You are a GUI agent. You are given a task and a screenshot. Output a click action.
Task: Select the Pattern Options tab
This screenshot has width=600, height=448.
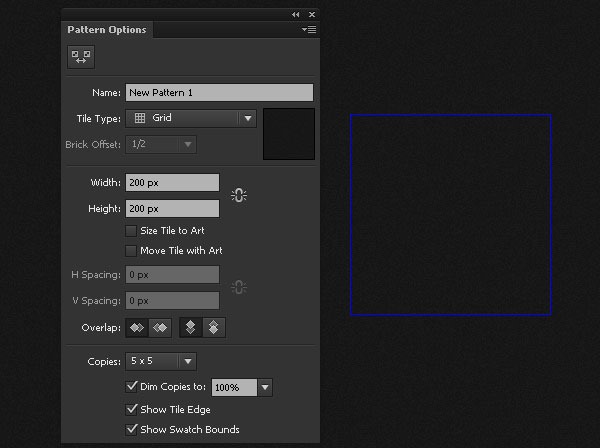click(x=107, y=30)
